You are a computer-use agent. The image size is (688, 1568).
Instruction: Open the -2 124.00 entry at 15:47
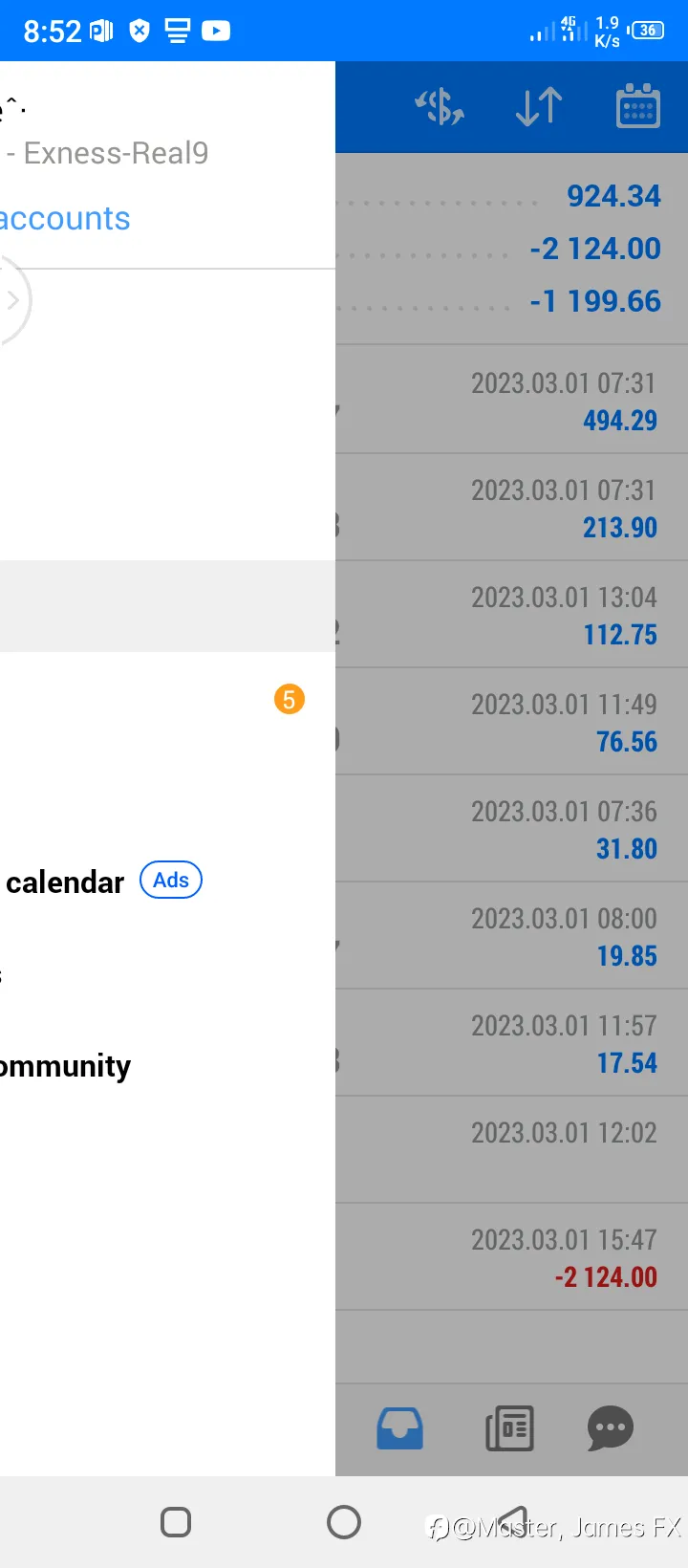512,1256
